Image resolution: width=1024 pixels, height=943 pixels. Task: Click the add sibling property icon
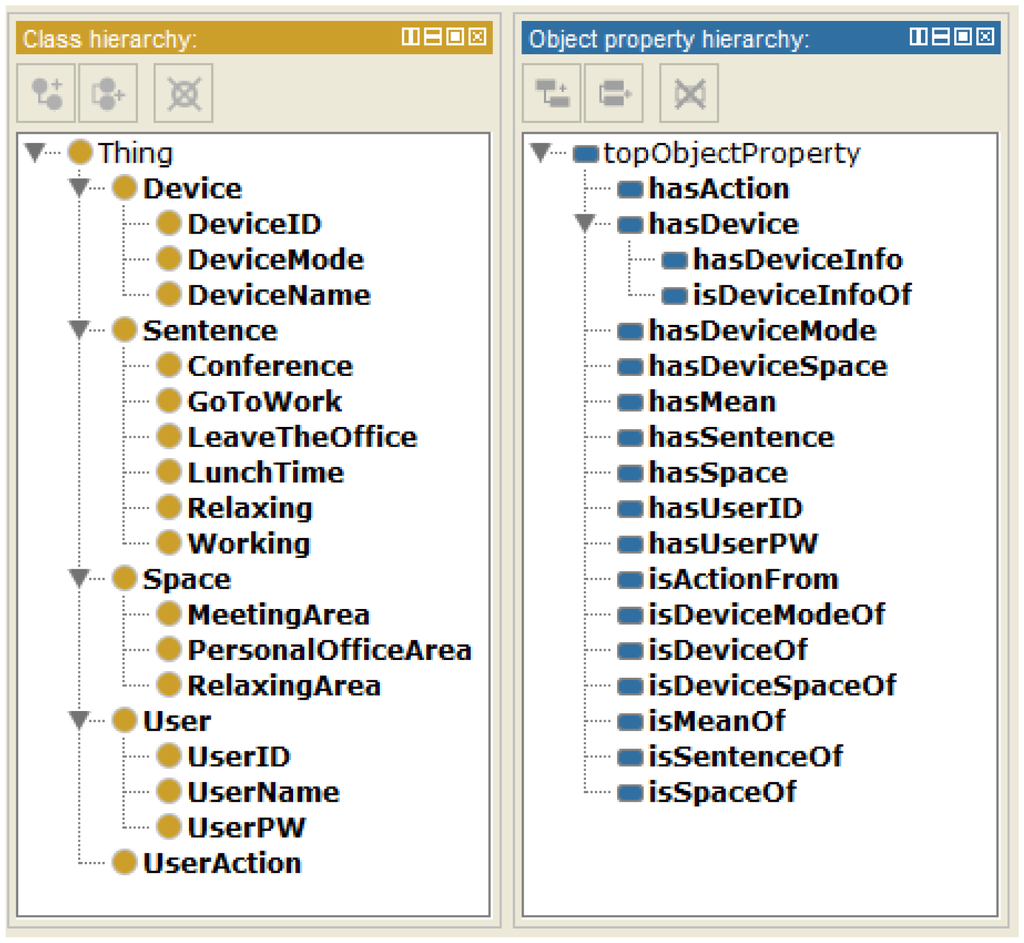(x=613, y=95)
